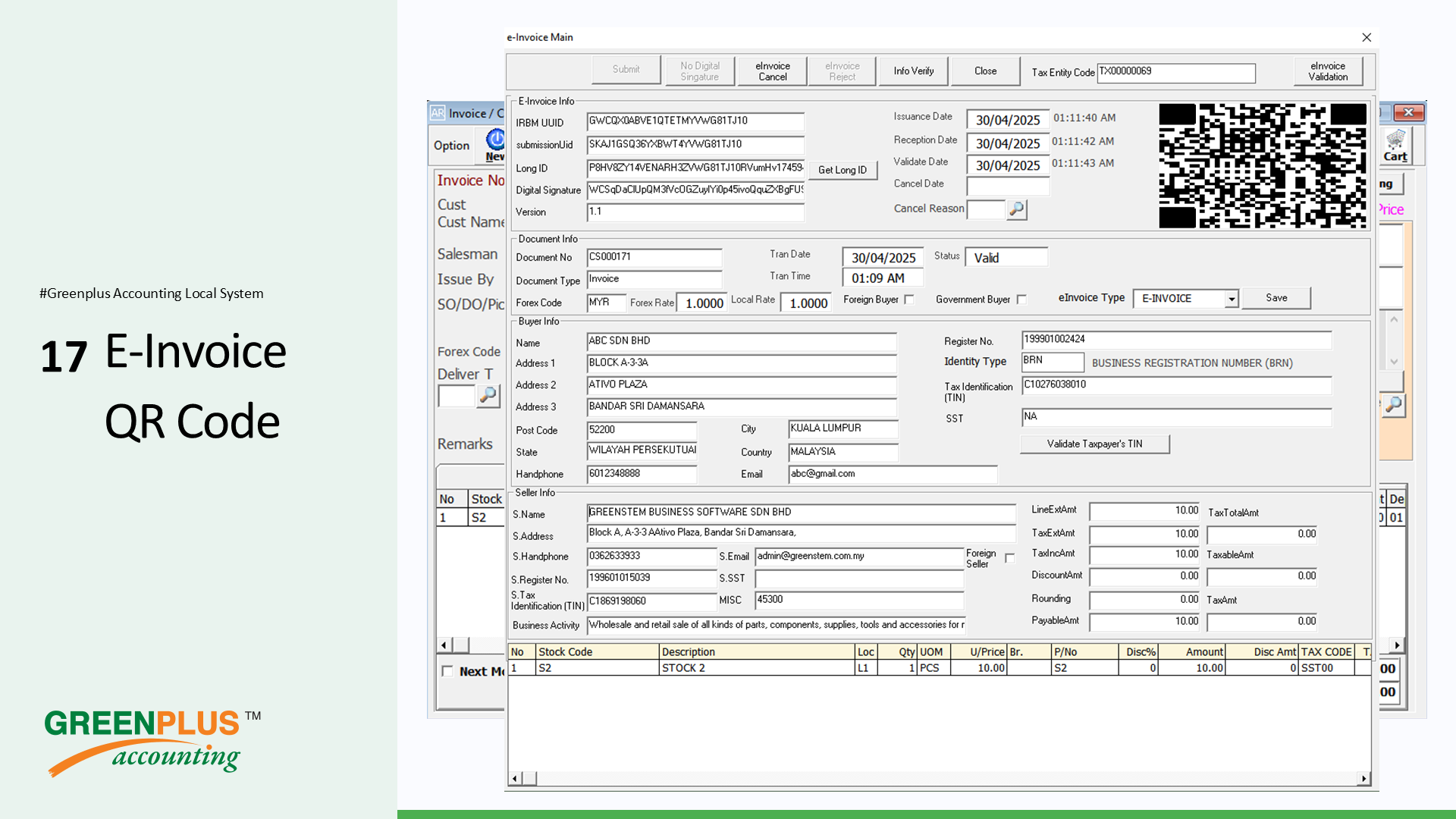Click the Buyer Post Code field 52200

(642, 430)
